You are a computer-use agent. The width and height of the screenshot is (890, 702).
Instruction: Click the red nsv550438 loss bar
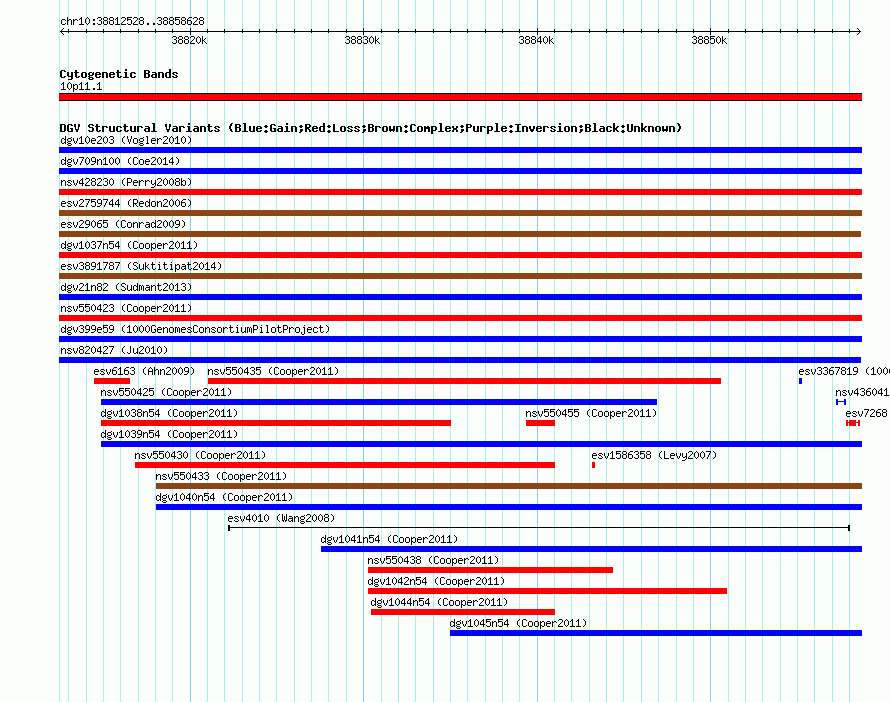490,570
